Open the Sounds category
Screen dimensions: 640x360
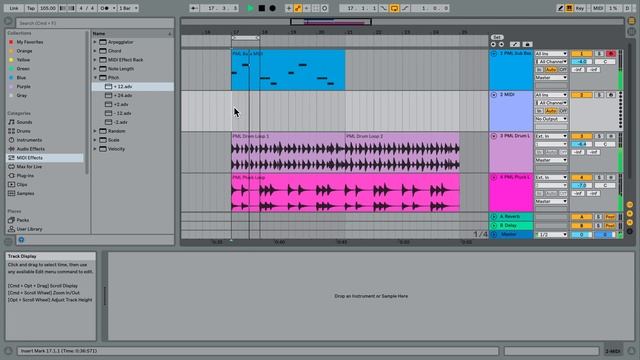(x=24, y=122)
